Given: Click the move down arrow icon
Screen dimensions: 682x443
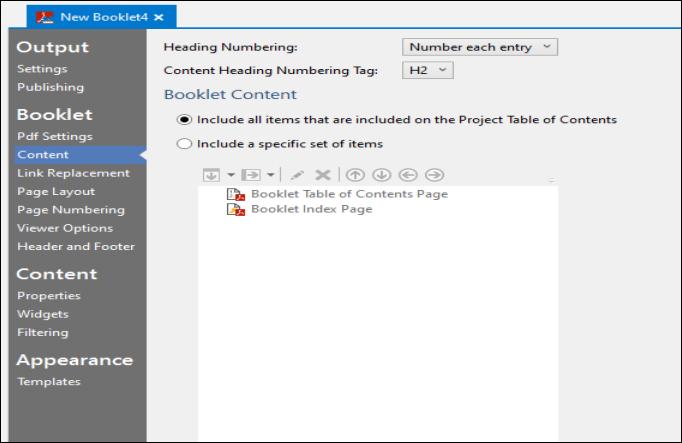Looking at the screenshot, I should click(x=380, y=174).
